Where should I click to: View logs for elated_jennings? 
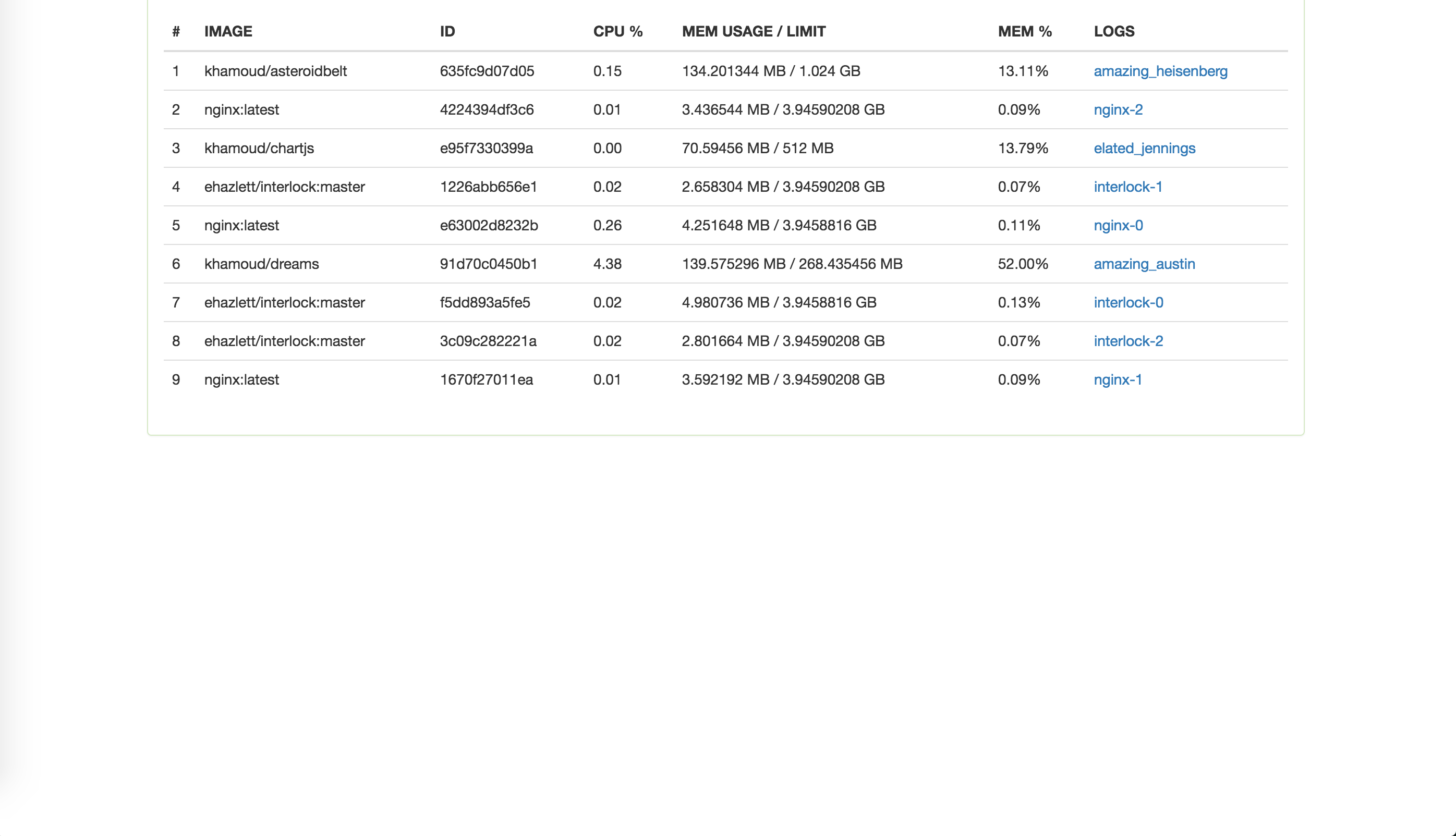1144,148
